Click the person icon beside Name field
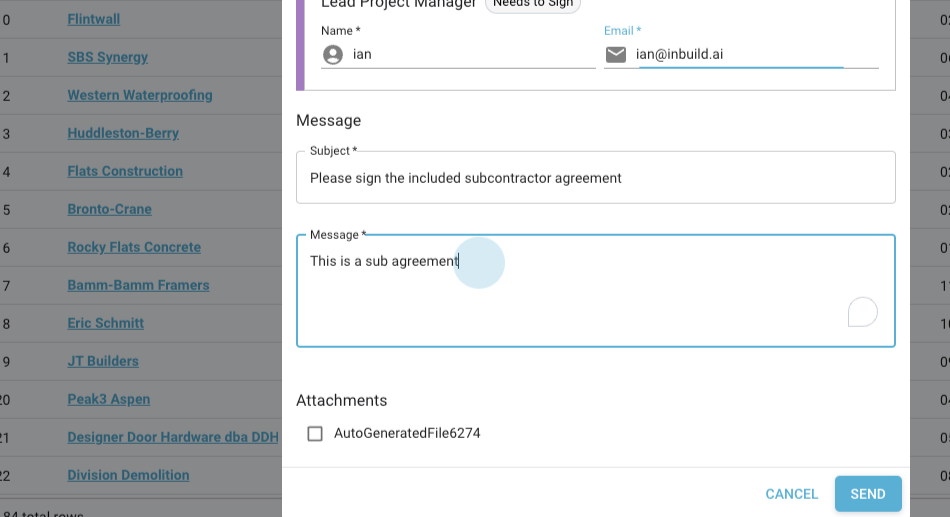Screen dimensions: 950x517 [x=333, y=54]
